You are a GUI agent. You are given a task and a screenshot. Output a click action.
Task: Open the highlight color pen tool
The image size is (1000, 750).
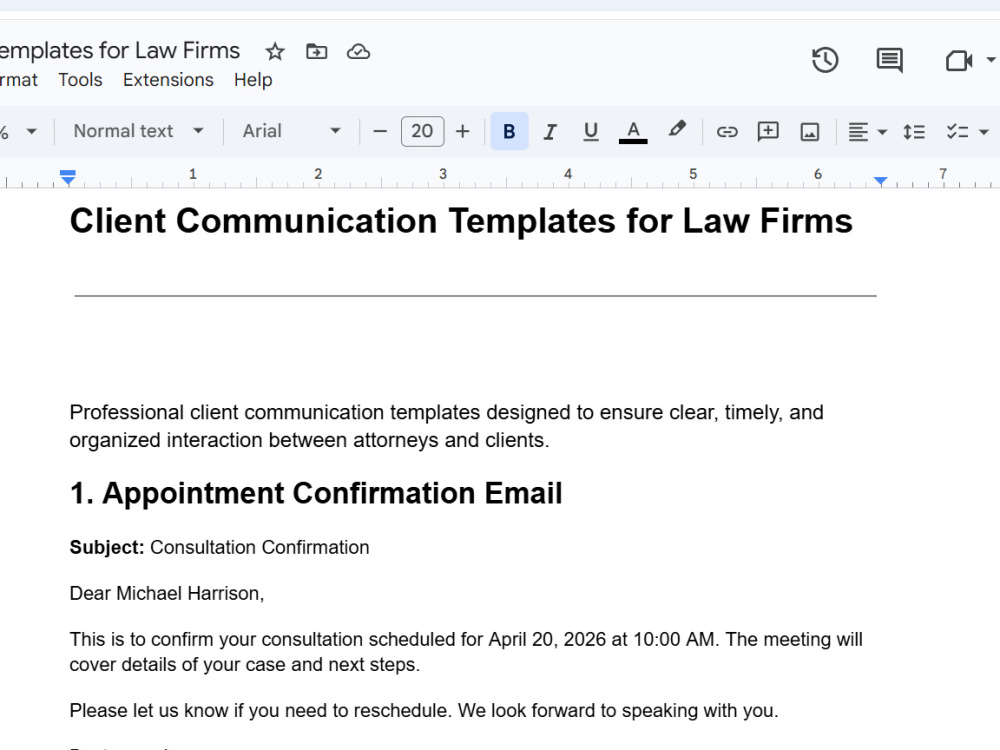point(677,130)
